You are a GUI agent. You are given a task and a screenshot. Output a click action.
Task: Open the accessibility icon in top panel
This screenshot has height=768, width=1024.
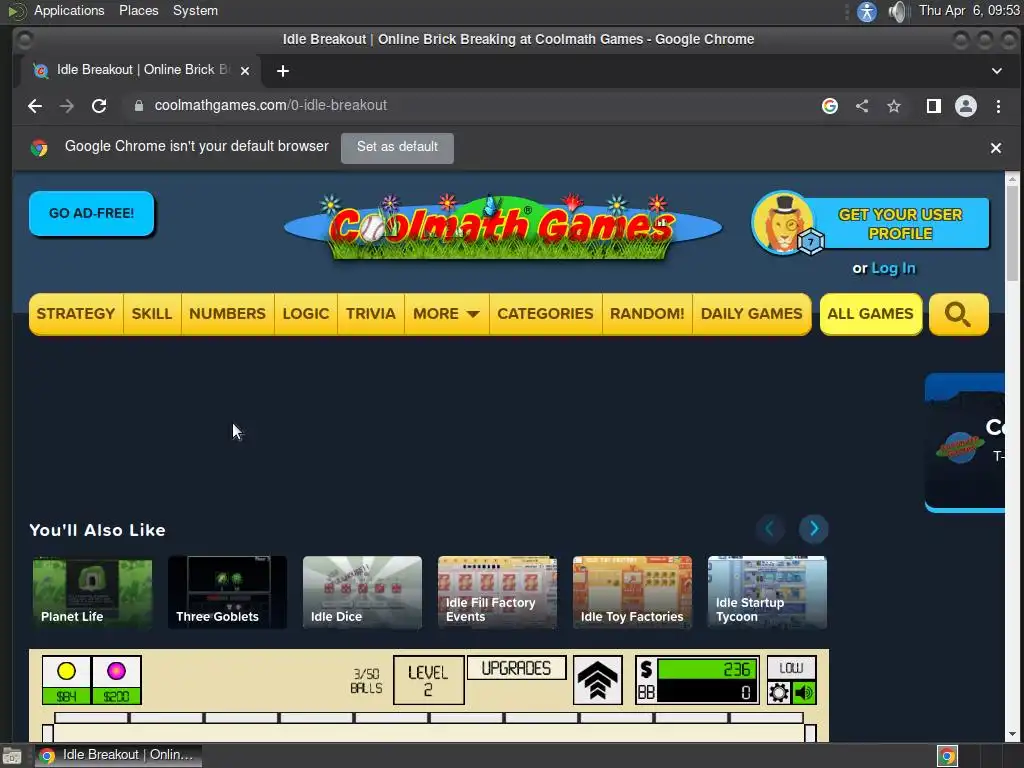pos(867,12)
